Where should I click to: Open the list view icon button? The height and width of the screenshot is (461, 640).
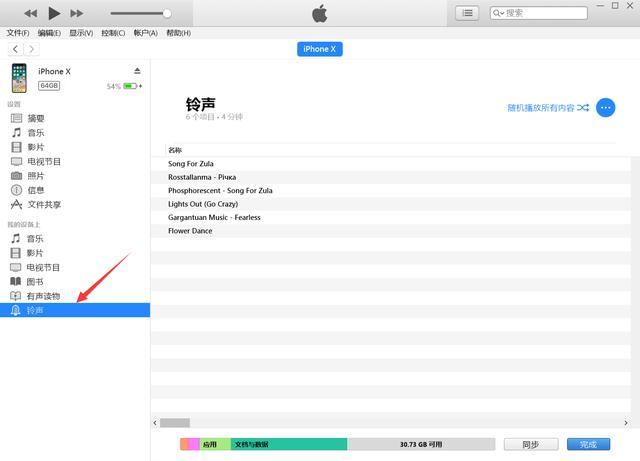click(x=467, y=13)
